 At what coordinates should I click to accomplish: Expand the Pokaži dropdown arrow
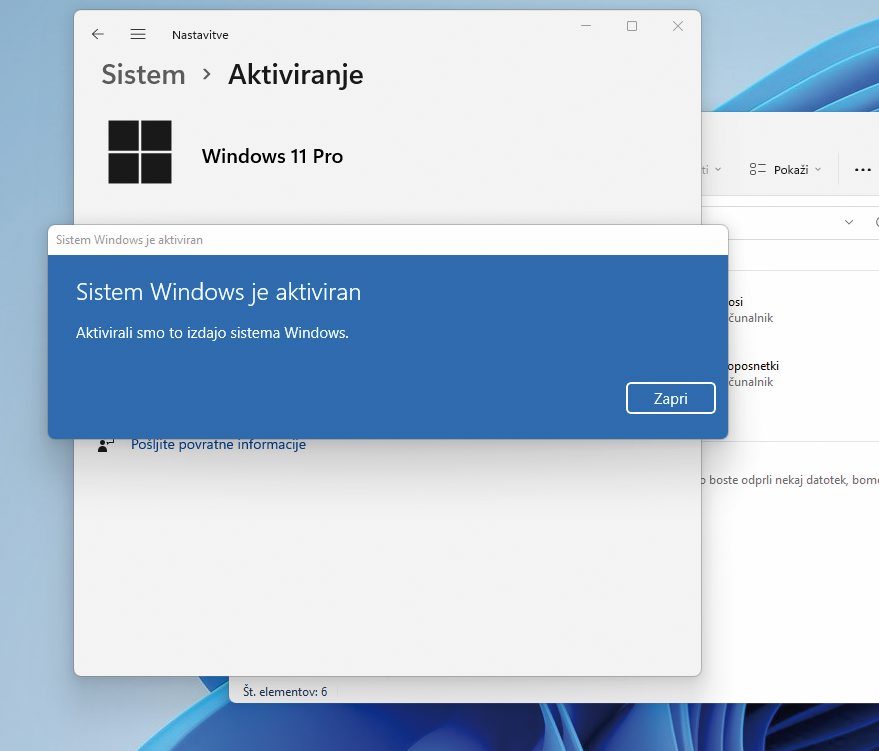click(x=818, y=170)
